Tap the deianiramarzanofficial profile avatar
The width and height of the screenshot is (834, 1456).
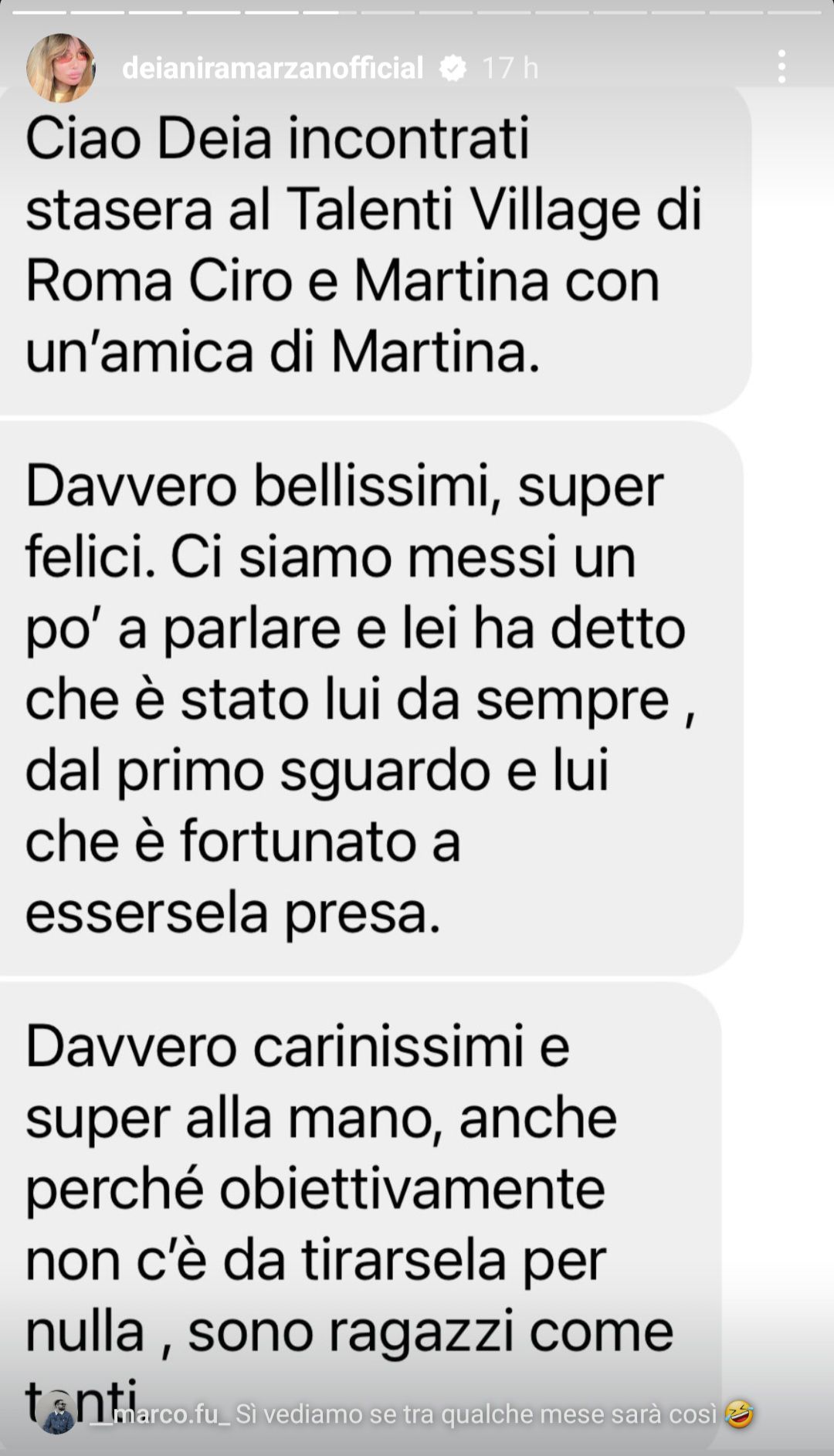pyautogui.click(x=61, y=68)
